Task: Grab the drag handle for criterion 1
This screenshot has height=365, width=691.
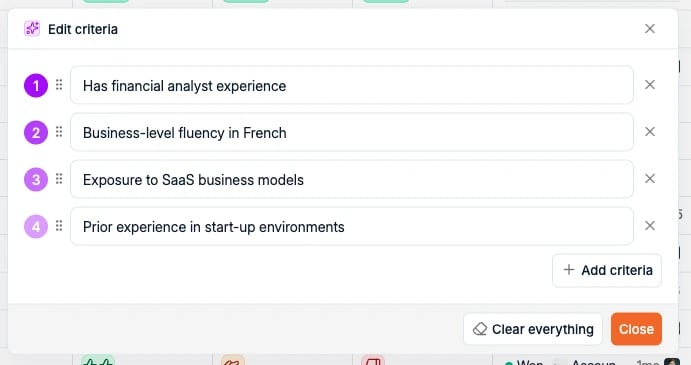Action: tap(59, 85)
